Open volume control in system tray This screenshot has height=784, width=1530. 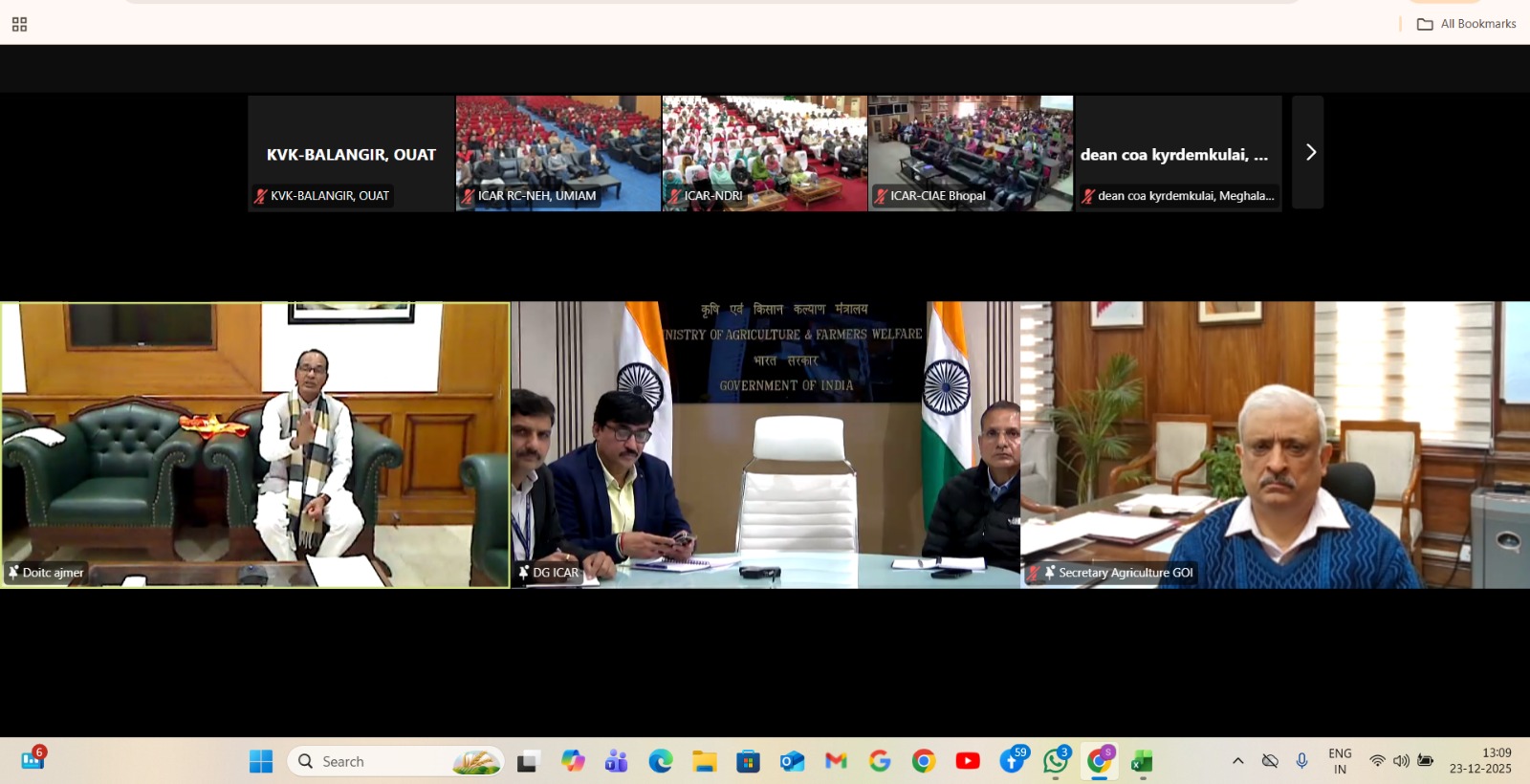(x=1401, y=761)
